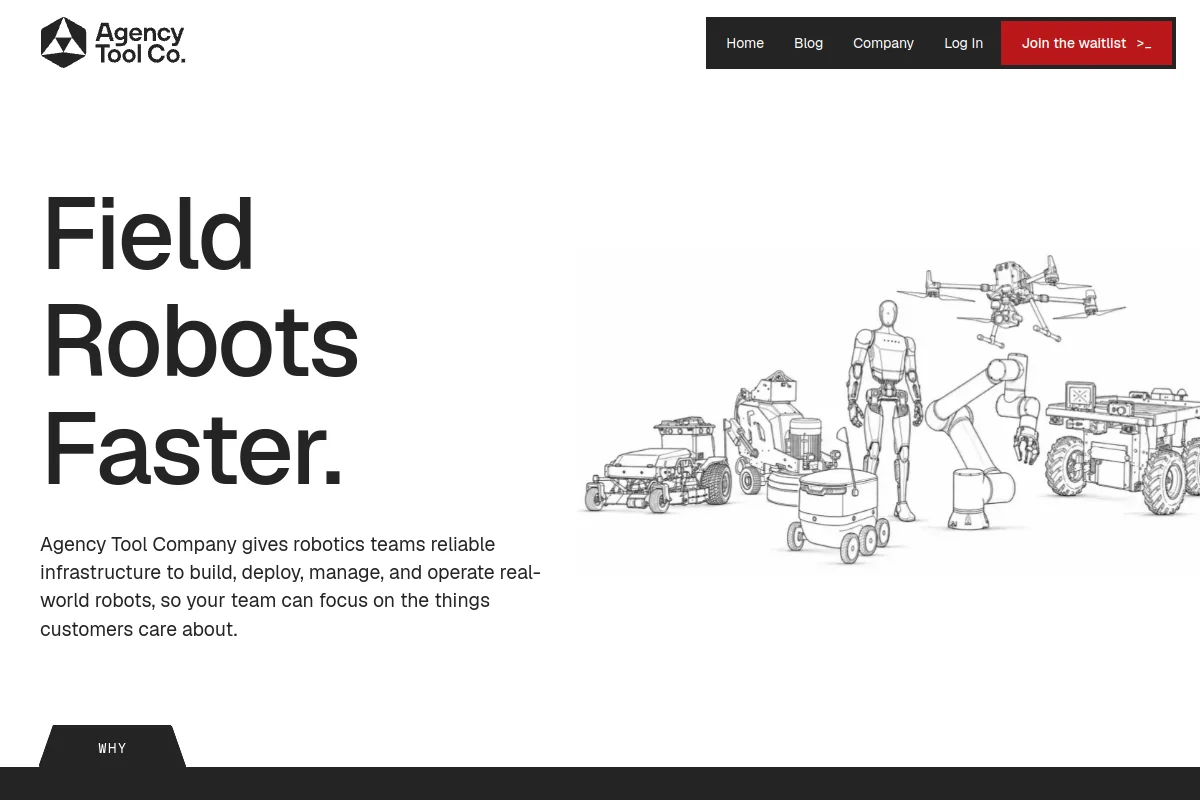Click the Agency Tool Co. triangle logo icon
The image size is (1200, 800).
coord(63,43)
